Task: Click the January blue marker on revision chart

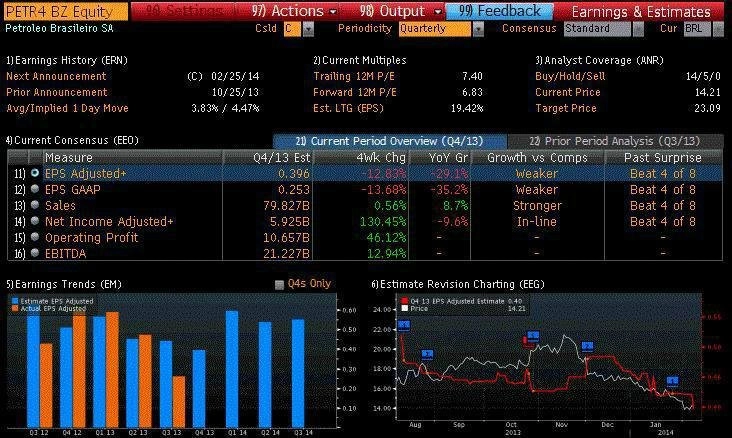Action: click(672, 382)
